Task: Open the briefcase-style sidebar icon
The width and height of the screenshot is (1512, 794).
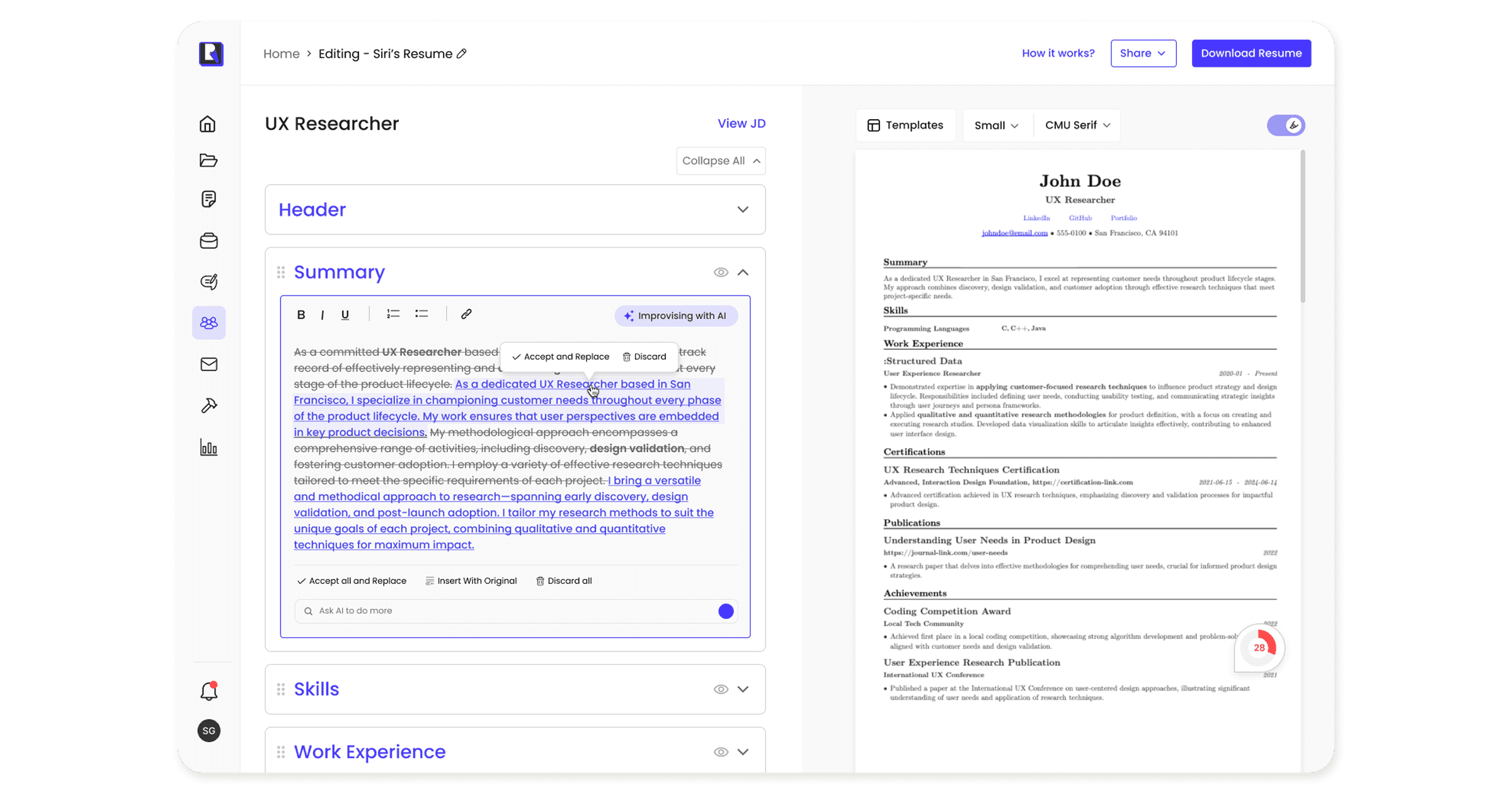Action: click(209, 241)
